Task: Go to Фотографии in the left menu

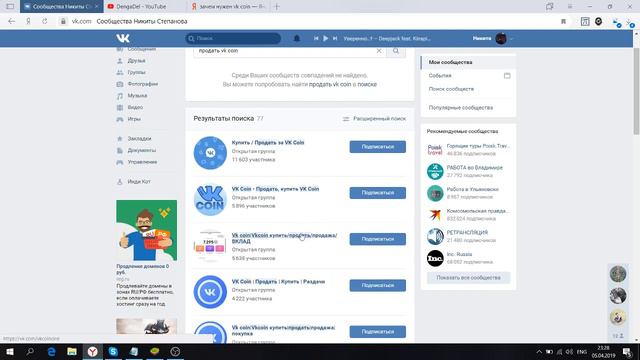Action: tap(142, 84)
